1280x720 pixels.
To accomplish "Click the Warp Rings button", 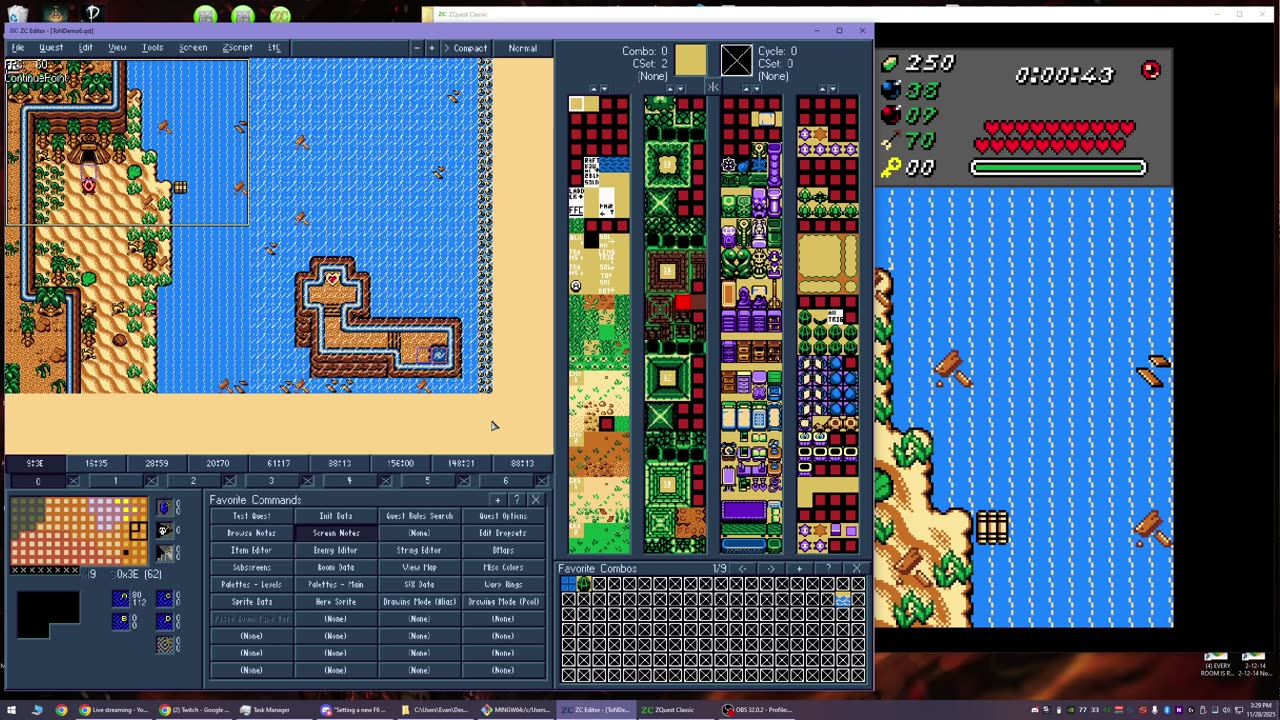I will tap(503, 584).
